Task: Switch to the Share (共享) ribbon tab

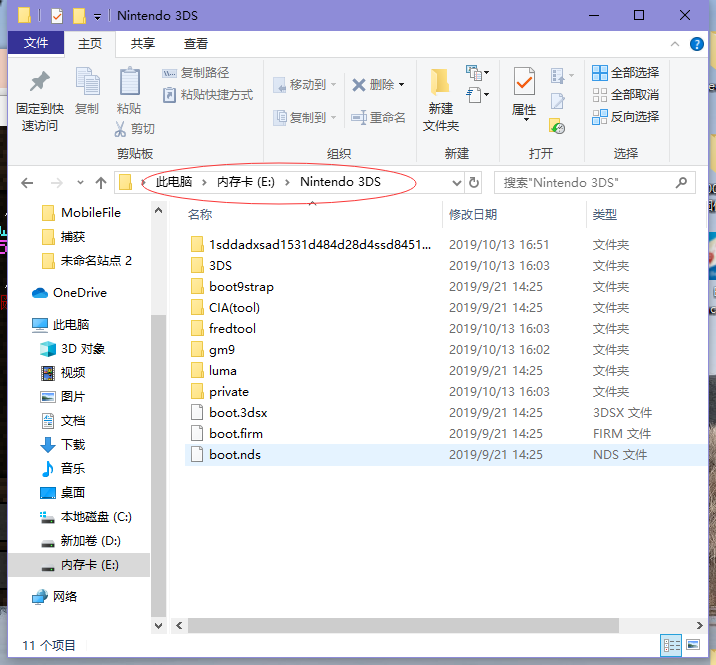Action: [x=142, y=43]
